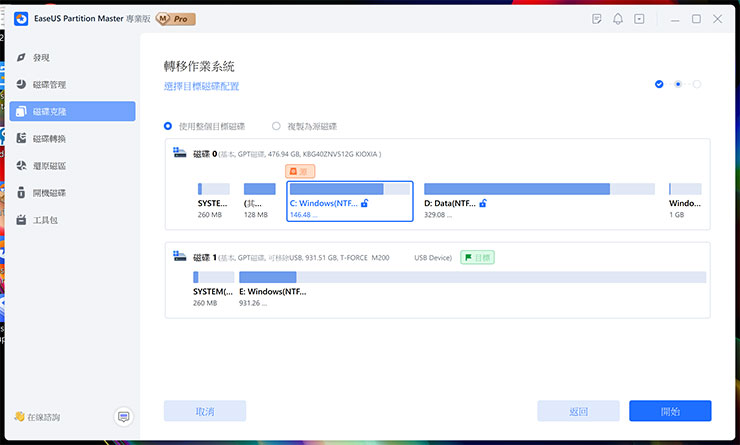The image size is (740, 445).
Task: Click the lock icon on D: Data
Action: pos(483,203)
